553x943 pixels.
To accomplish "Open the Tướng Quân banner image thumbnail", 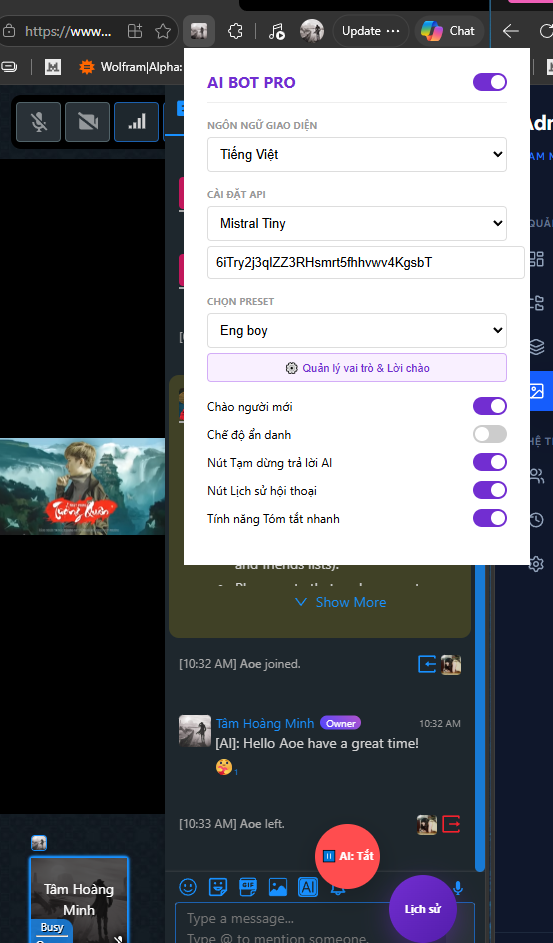I will point(82,487).
